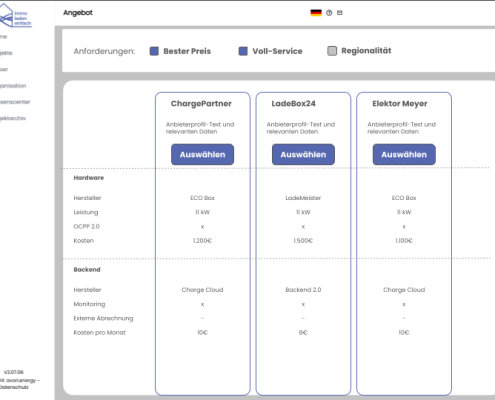495x400 pixels.
Task: Open the Organisation sidebar menu item
Action: tap(13, 86)
